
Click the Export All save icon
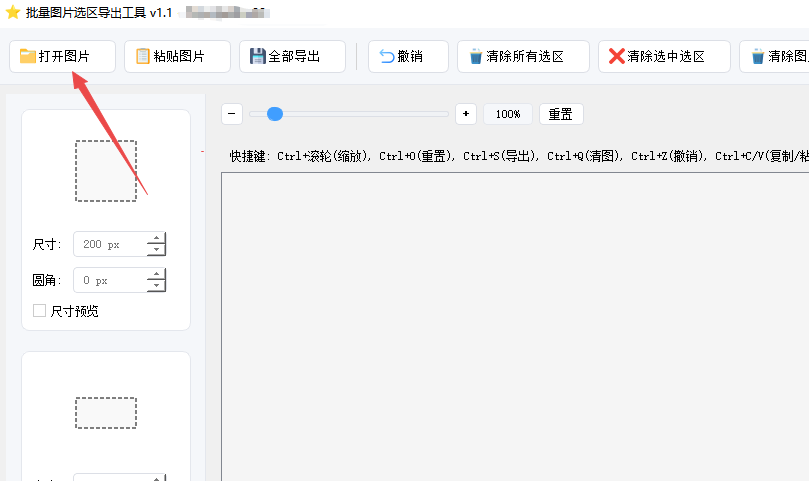pyautogui.click(x=258, y=57)
